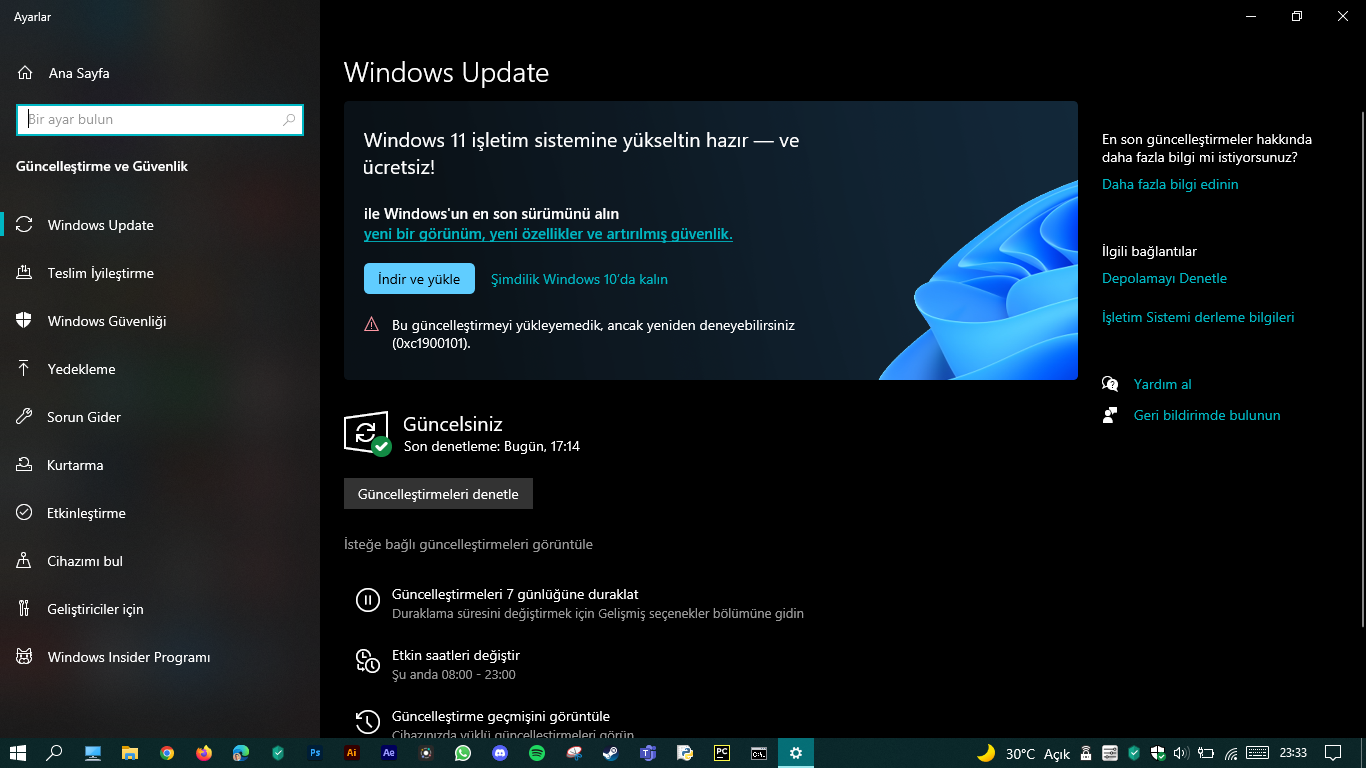Click the Yardım al chat bubble icon
The width and height of the screenshot is (1366, 768).
[x=1110, y=384]
